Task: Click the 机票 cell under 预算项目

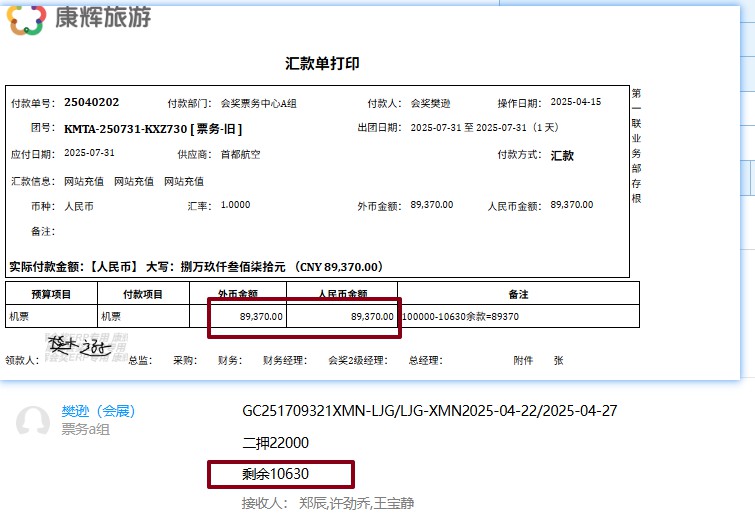Action: tap(20, 316)
